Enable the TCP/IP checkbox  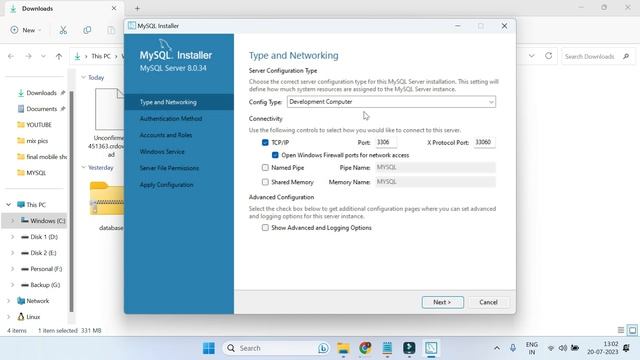click(x=265, y=142)
